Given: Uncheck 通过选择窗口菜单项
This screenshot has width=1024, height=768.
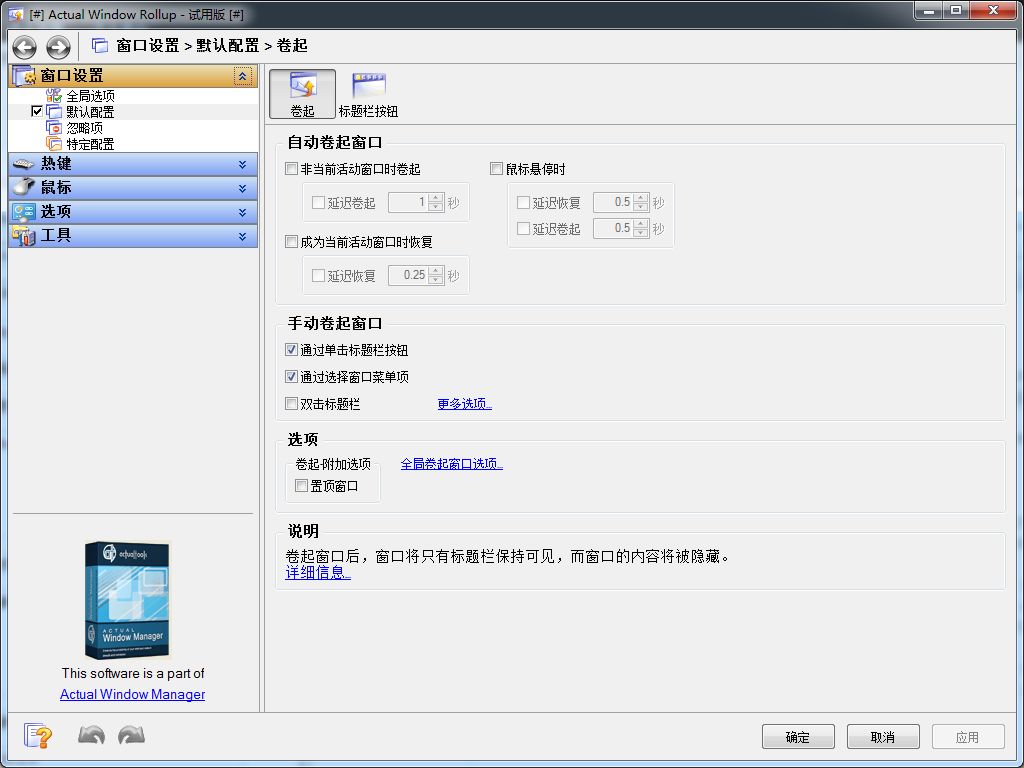Looking at the screenshot, I should coord(292,377).
